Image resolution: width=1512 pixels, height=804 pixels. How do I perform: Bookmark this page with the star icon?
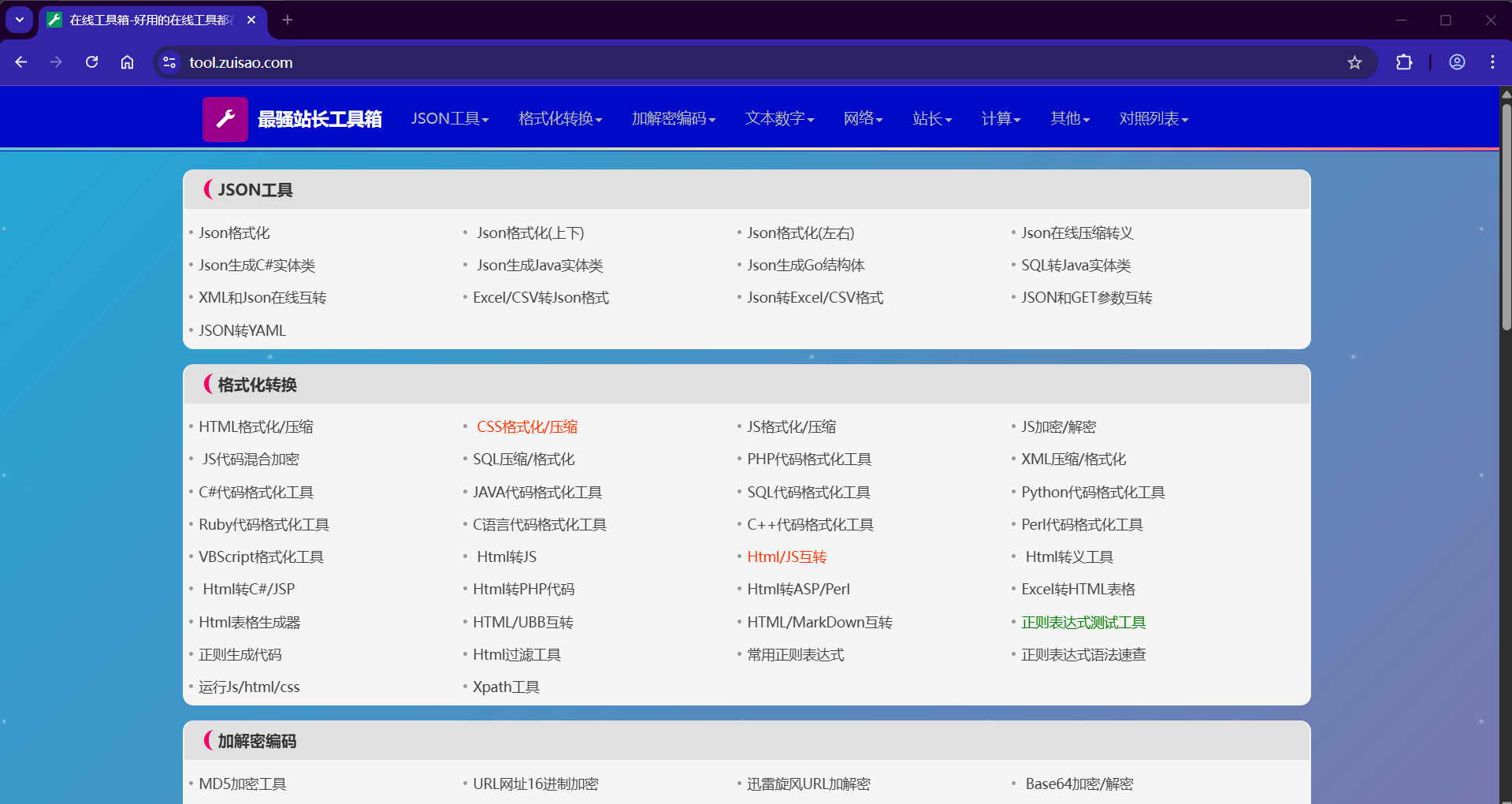pyautogui.click(x=1354, y=62)
